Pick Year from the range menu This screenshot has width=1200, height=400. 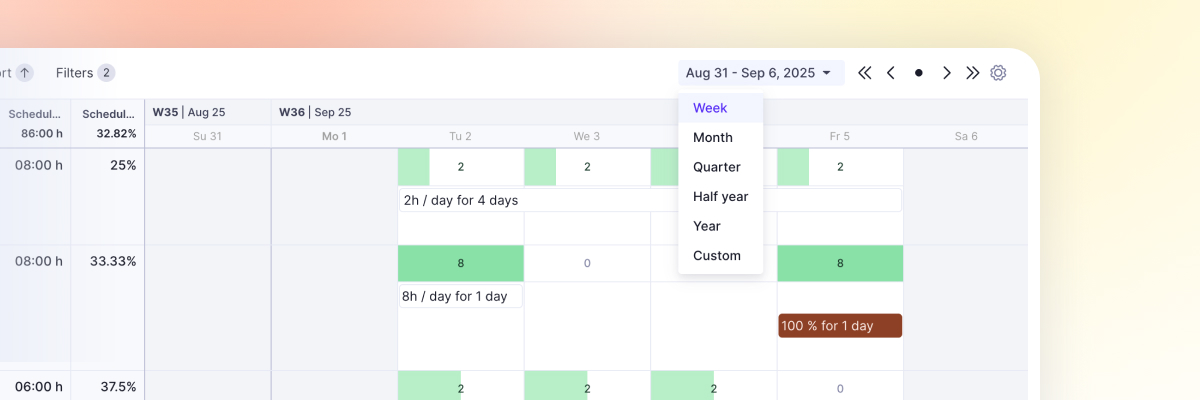(707, 226)
